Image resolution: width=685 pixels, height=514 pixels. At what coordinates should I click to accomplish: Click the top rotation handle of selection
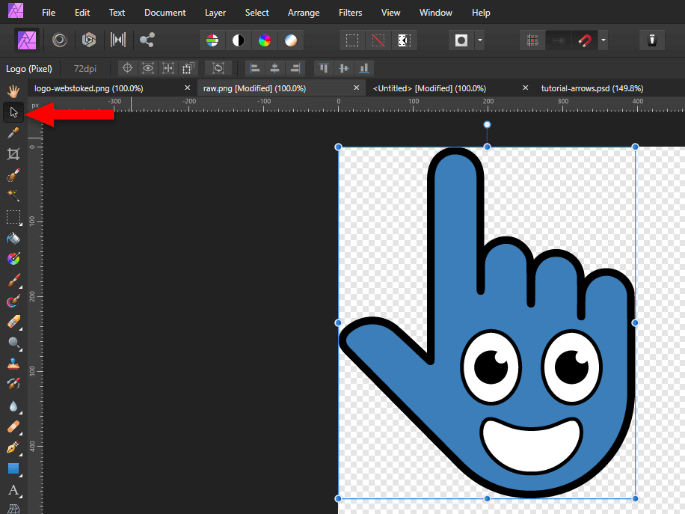pyautogui.click(x=487, y=125)
